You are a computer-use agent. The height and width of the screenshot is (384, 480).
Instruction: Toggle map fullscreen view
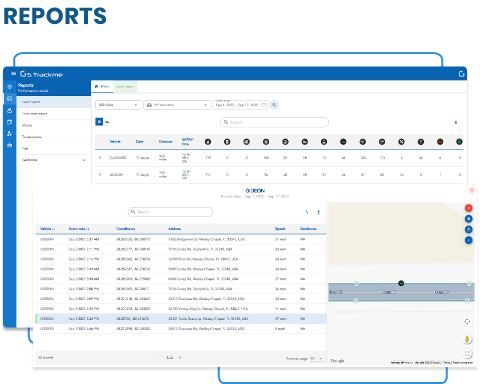click(x=467, y=354)
